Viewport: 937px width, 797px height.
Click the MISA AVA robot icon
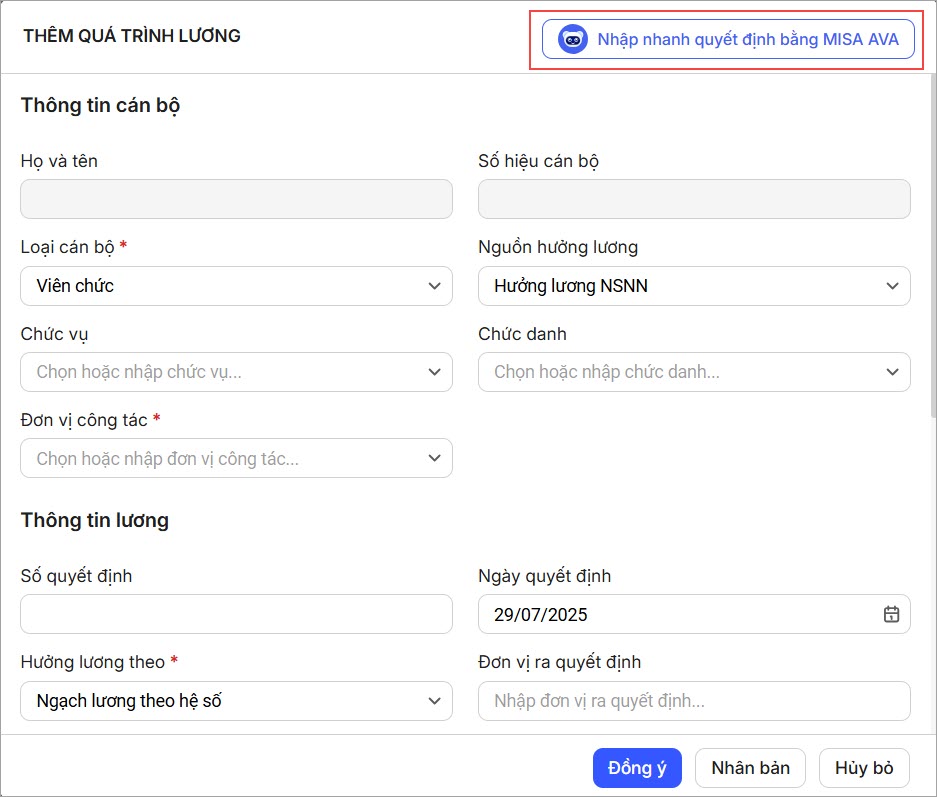pos(573,40)
